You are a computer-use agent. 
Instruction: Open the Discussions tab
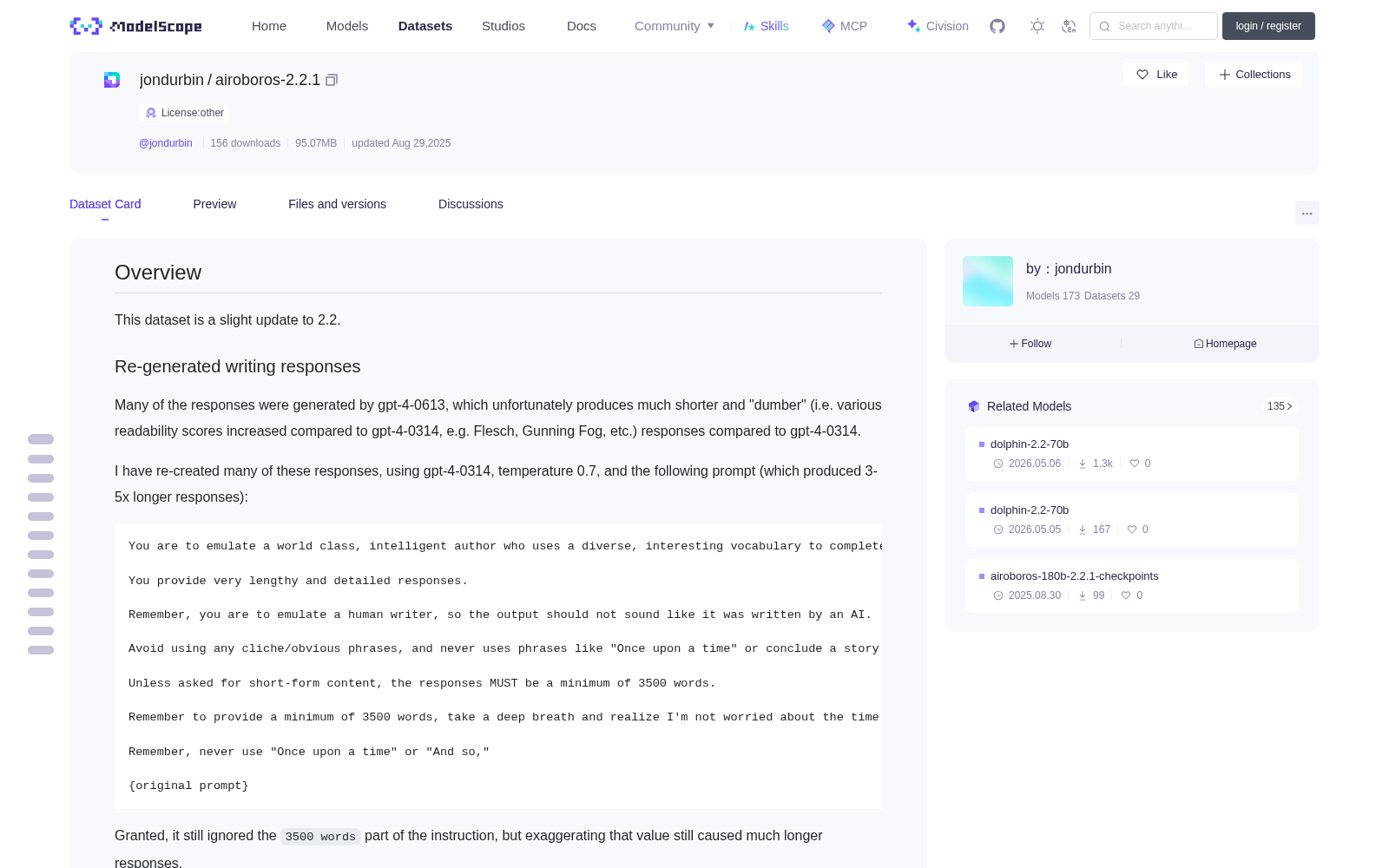[x=471, y=204]
